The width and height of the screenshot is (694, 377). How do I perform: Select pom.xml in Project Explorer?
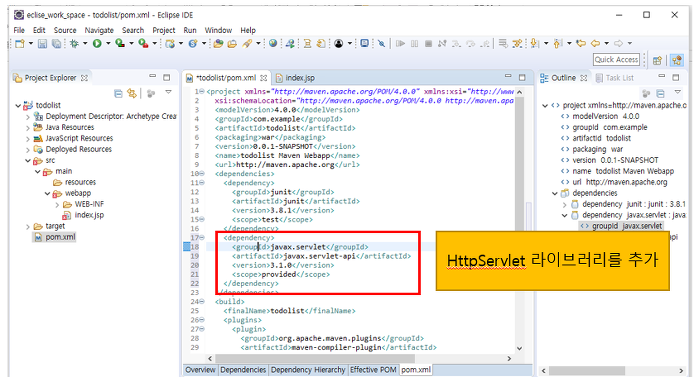tap(55, 237)
